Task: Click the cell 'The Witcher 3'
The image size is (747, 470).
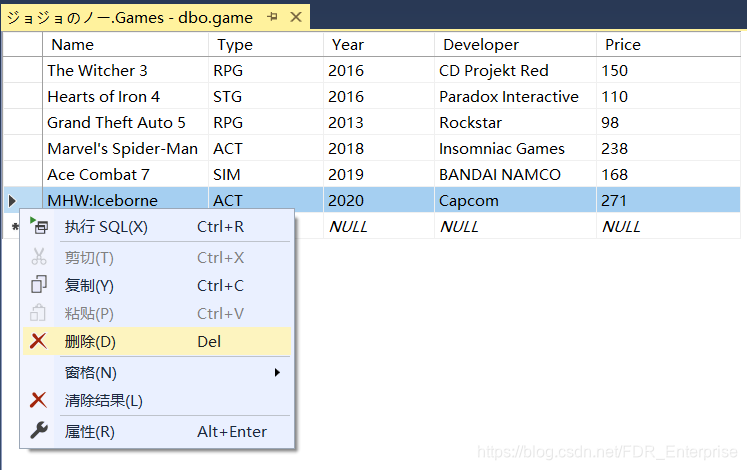Action: [x=125, y=70]
